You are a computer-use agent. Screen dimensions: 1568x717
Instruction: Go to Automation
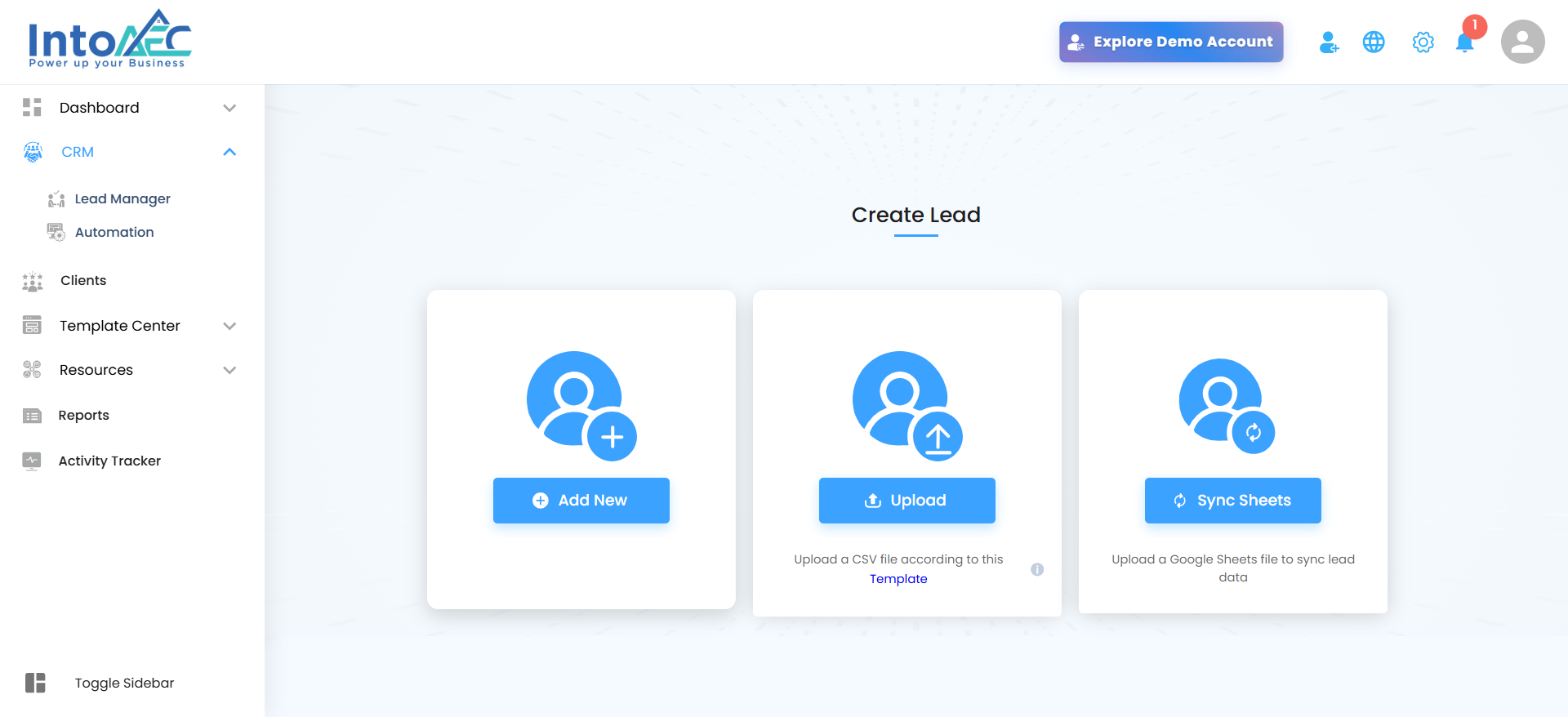click(x=114, y=233)
